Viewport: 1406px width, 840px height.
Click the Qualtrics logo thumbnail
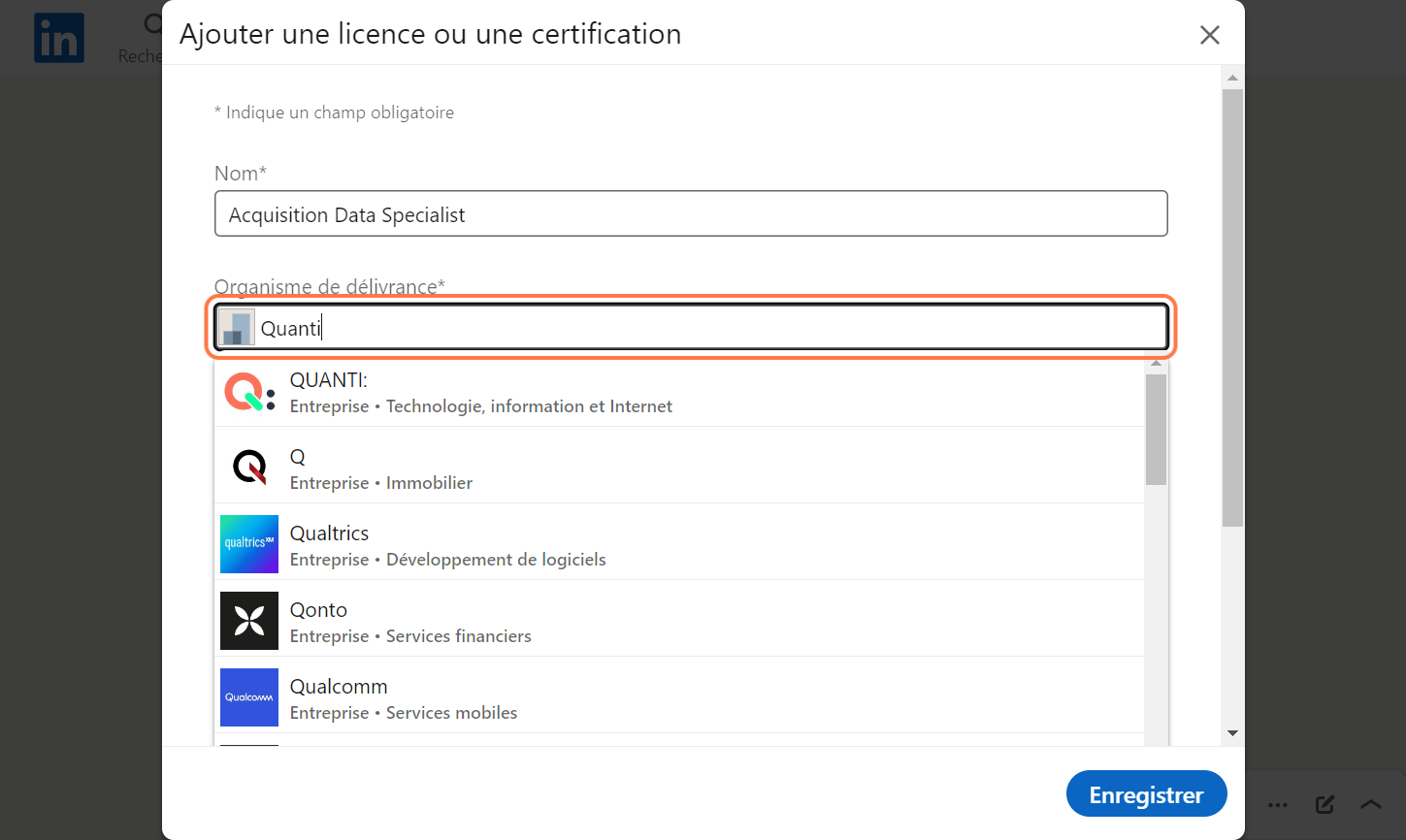pos(249,544)
